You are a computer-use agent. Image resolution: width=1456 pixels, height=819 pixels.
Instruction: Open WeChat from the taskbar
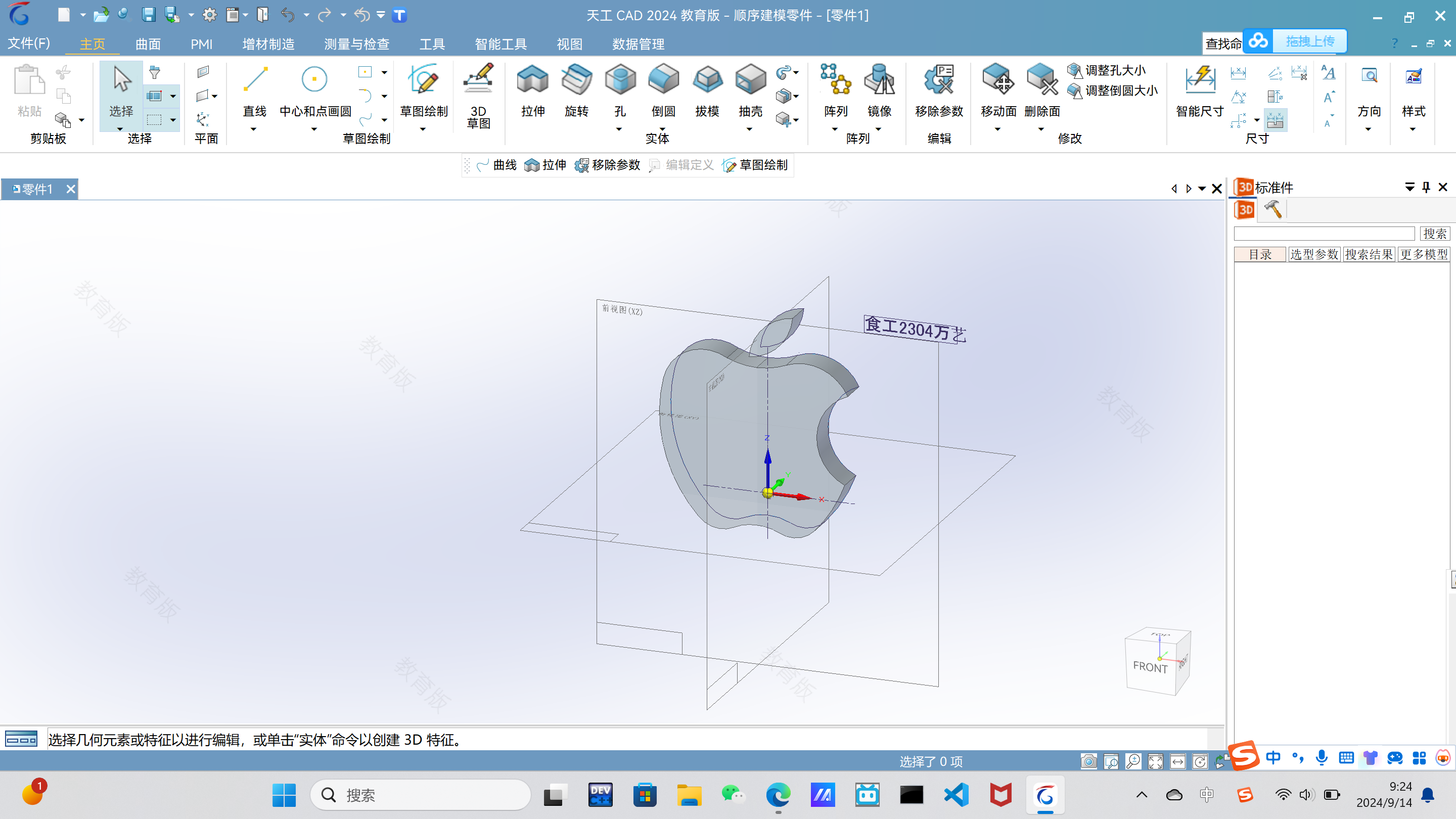(733, 795)
